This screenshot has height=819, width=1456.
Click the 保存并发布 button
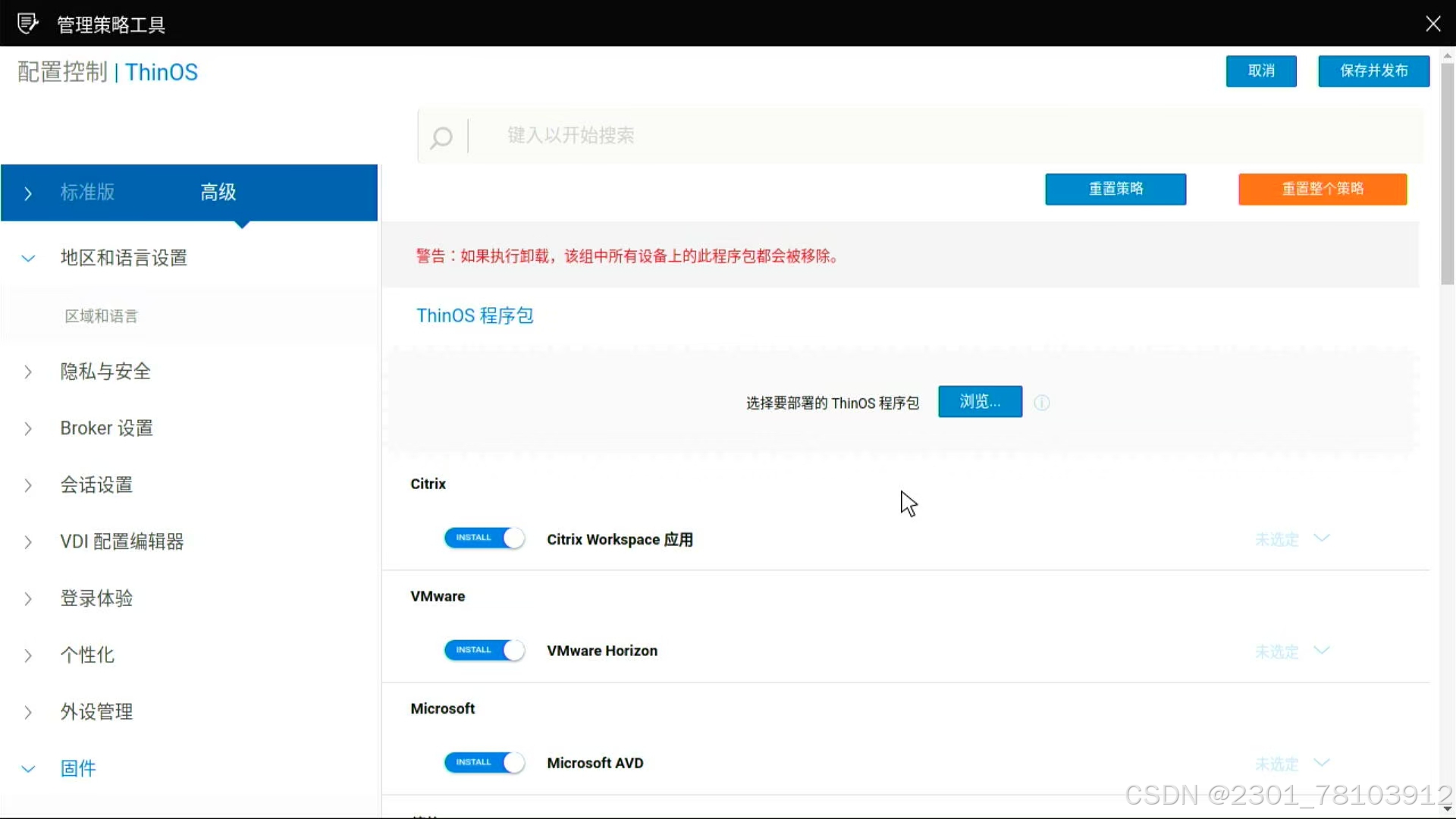point(1373,71)
